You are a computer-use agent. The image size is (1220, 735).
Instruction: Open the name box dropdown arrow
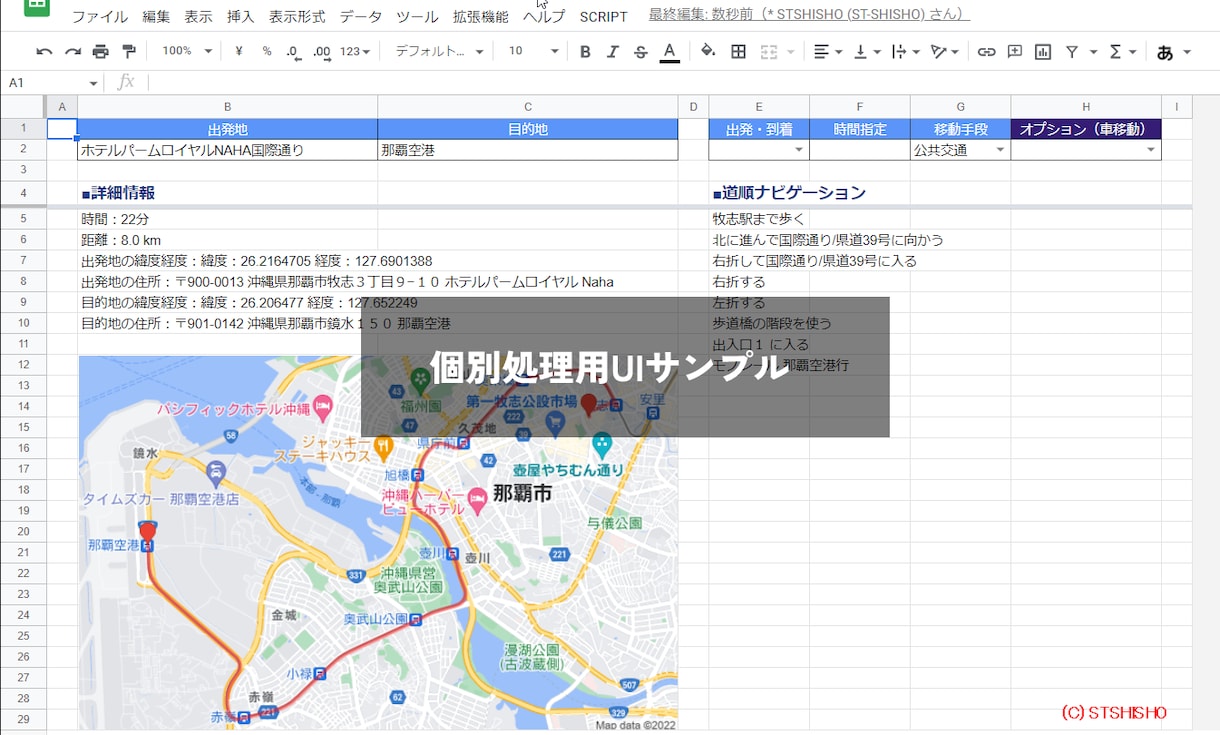tap(93, 83)
